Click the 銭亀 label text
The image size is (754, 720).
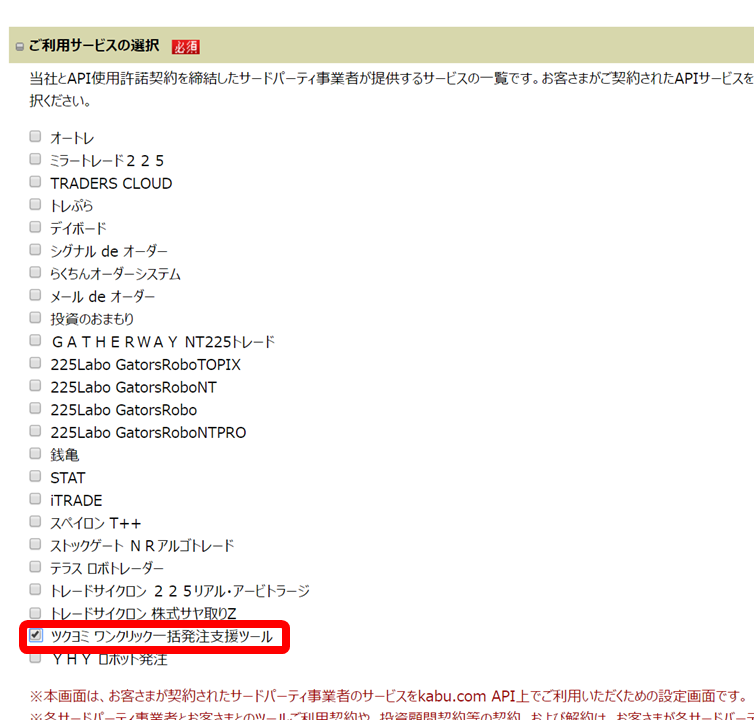(65, 455)
